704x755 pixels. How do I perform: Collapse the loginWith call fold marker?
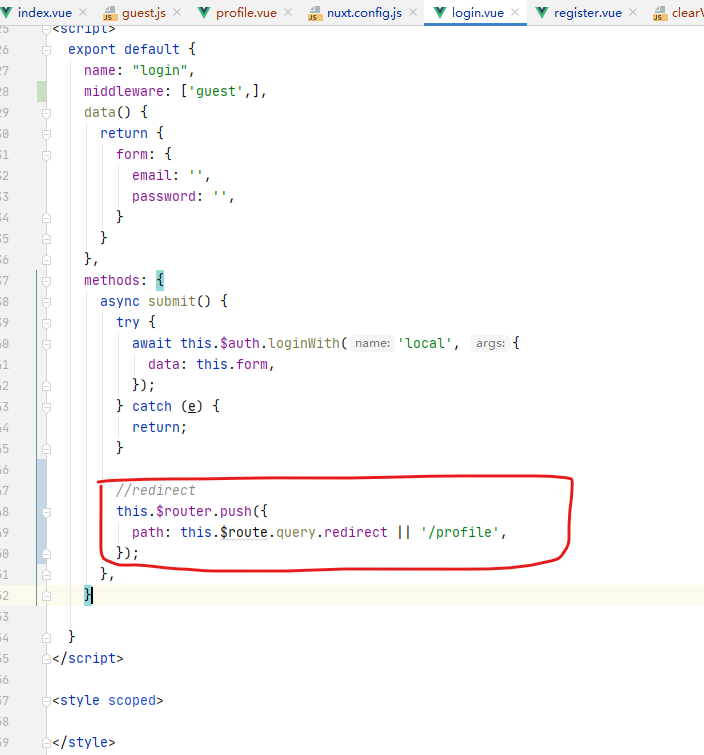[46, 344]
